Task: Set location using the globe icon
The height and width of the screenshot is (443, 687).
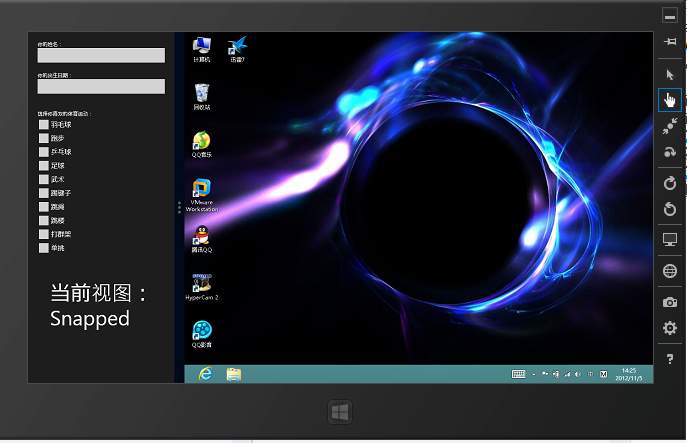Action: (x=669, y=271)
